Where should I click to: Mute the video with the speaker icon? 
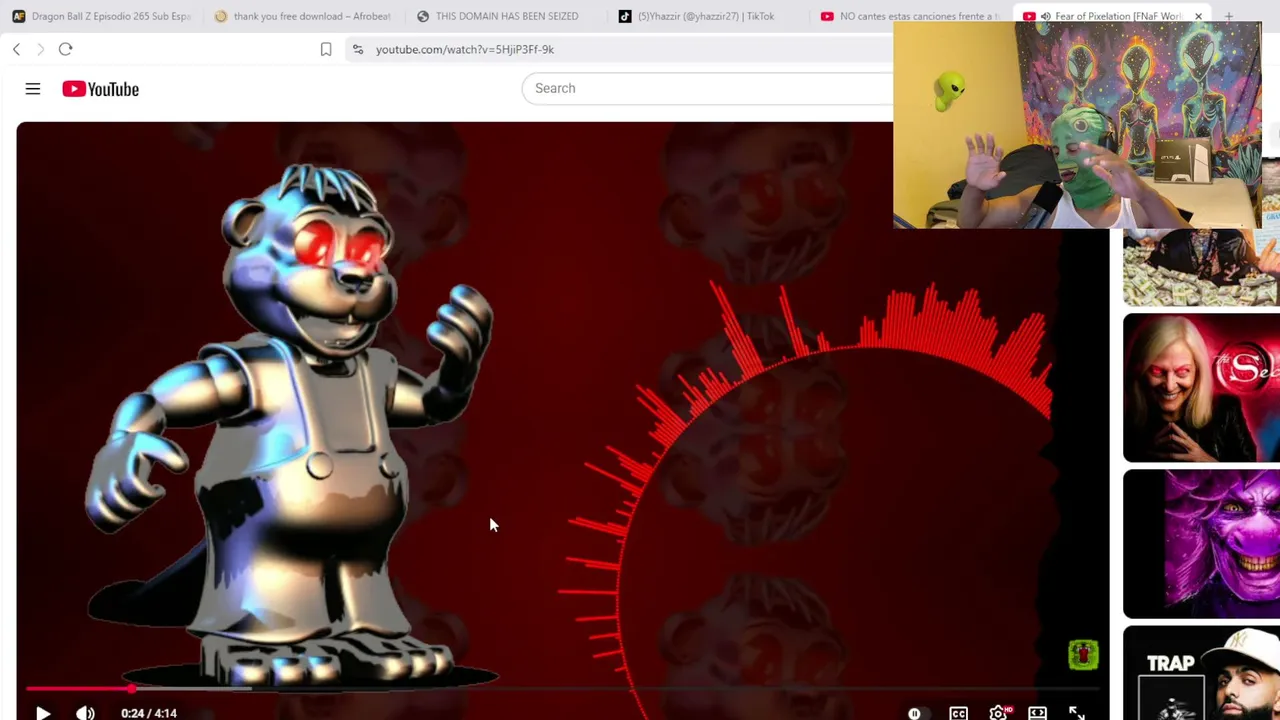point(85,713)
